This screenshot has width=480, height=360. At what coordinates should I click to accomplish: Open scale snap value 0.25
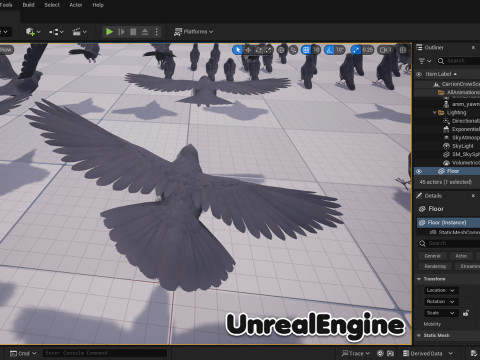pyautogui.click(x=368, y=50)
